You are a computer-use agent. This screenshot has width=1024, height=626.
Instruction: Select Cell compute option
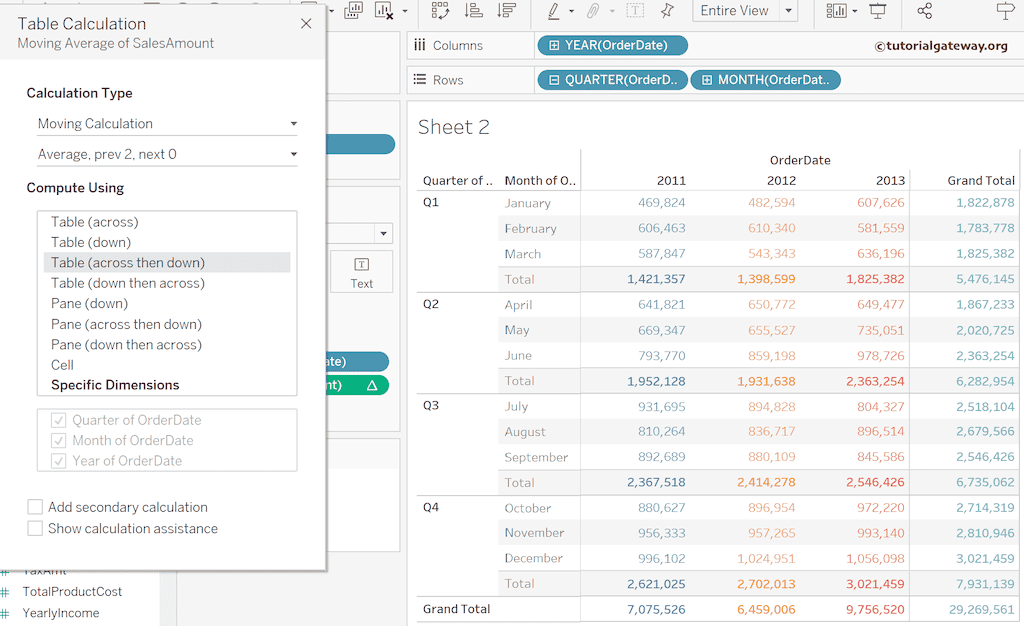coord(62,365)
